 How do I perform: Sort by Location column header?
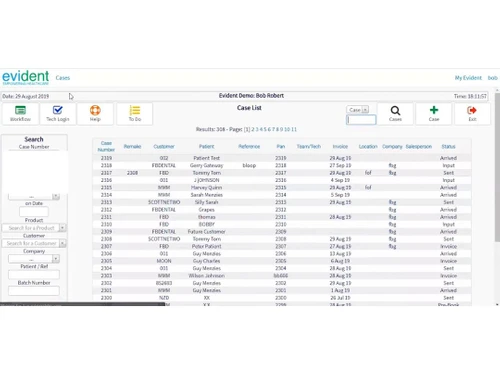point(368,146)
